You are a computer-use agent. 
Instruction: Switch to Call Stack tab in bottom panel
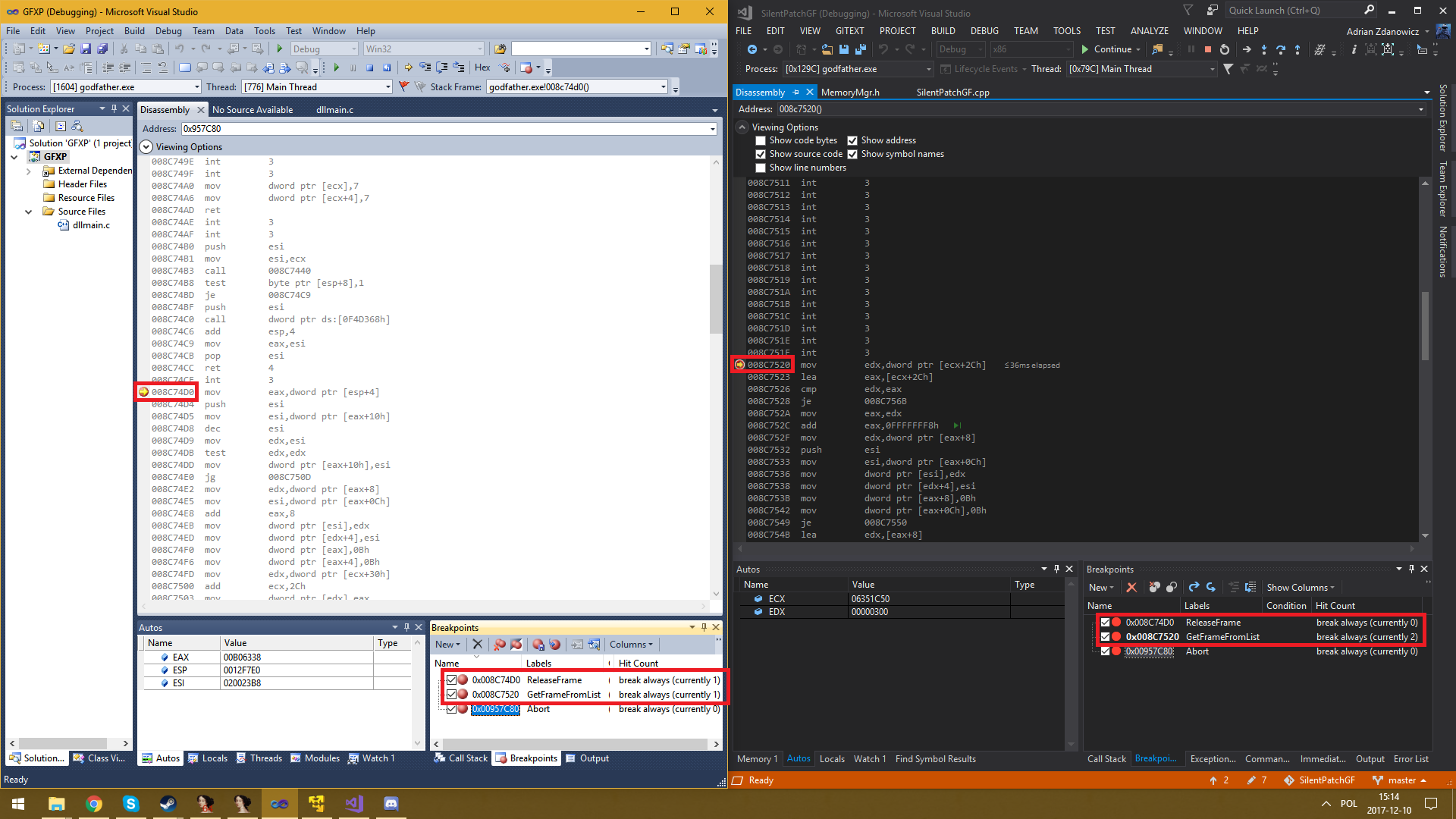(466, 758)
